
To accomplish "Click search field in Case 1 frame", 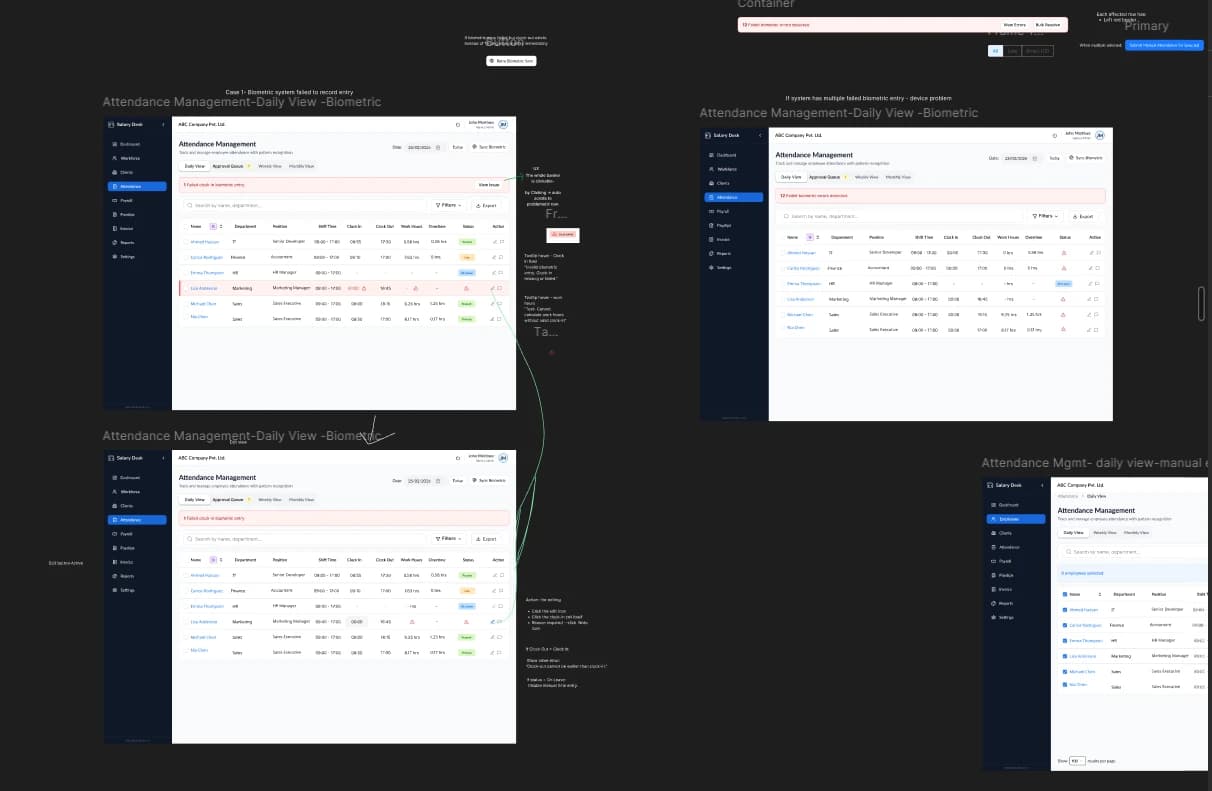I will [304, 205].
